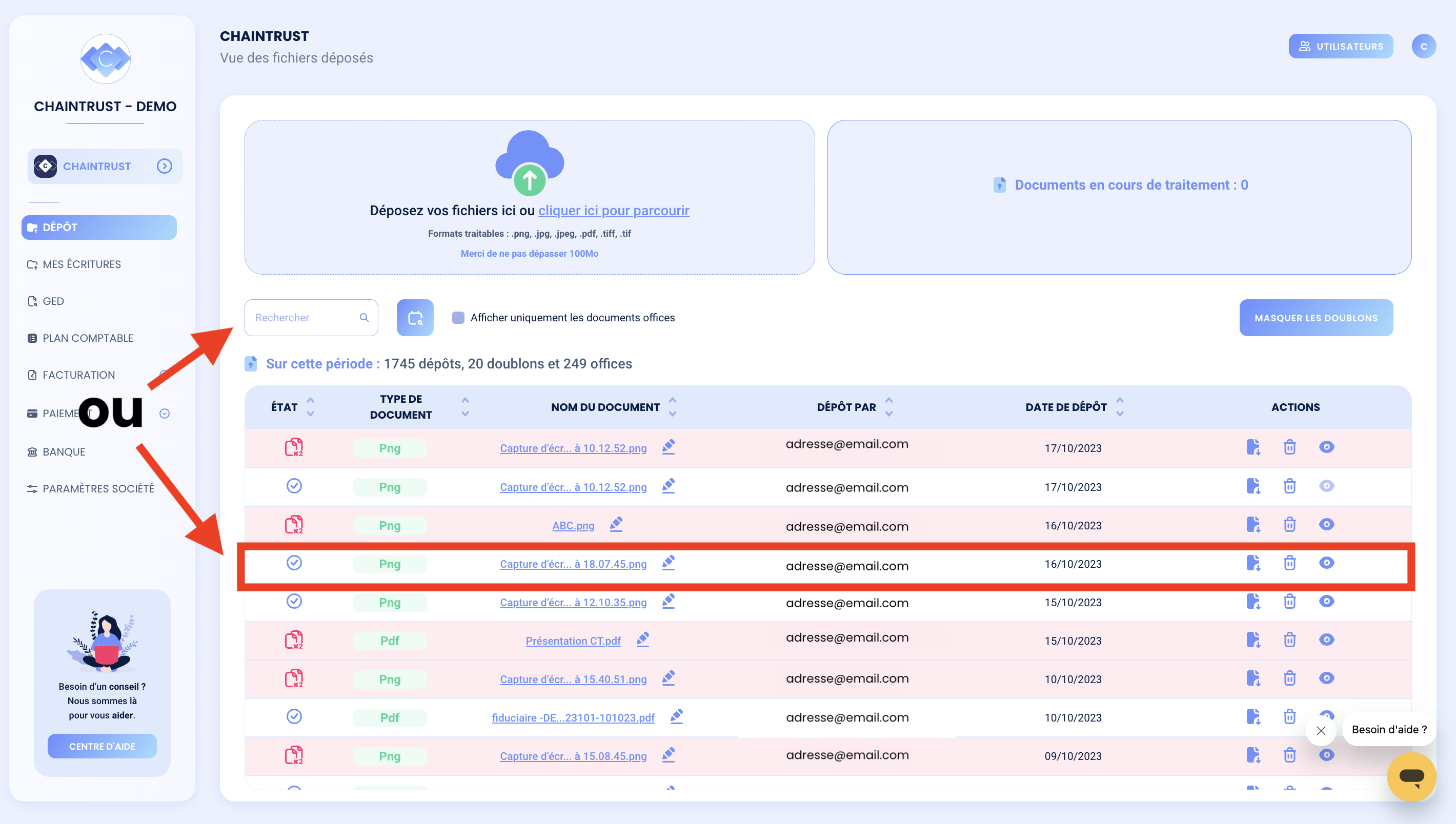Expand the Paiement menu chevron
This screenshot has height=824, width=1456.
(165, 414)
